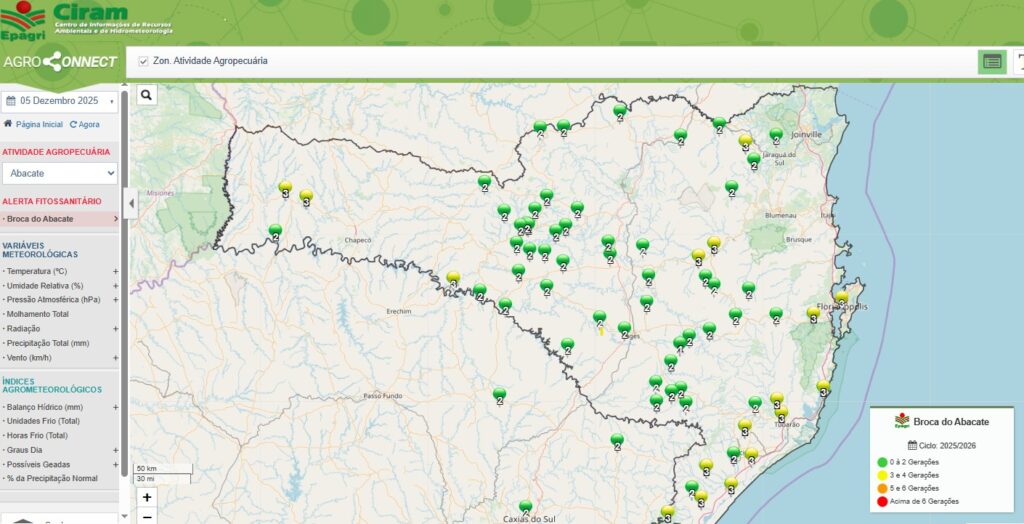Image resolution: width=1024 pixels, height=524 pixels.
Task: Click the red Acima de 6 Gerações legend swatch
Action: pos(882,501)
